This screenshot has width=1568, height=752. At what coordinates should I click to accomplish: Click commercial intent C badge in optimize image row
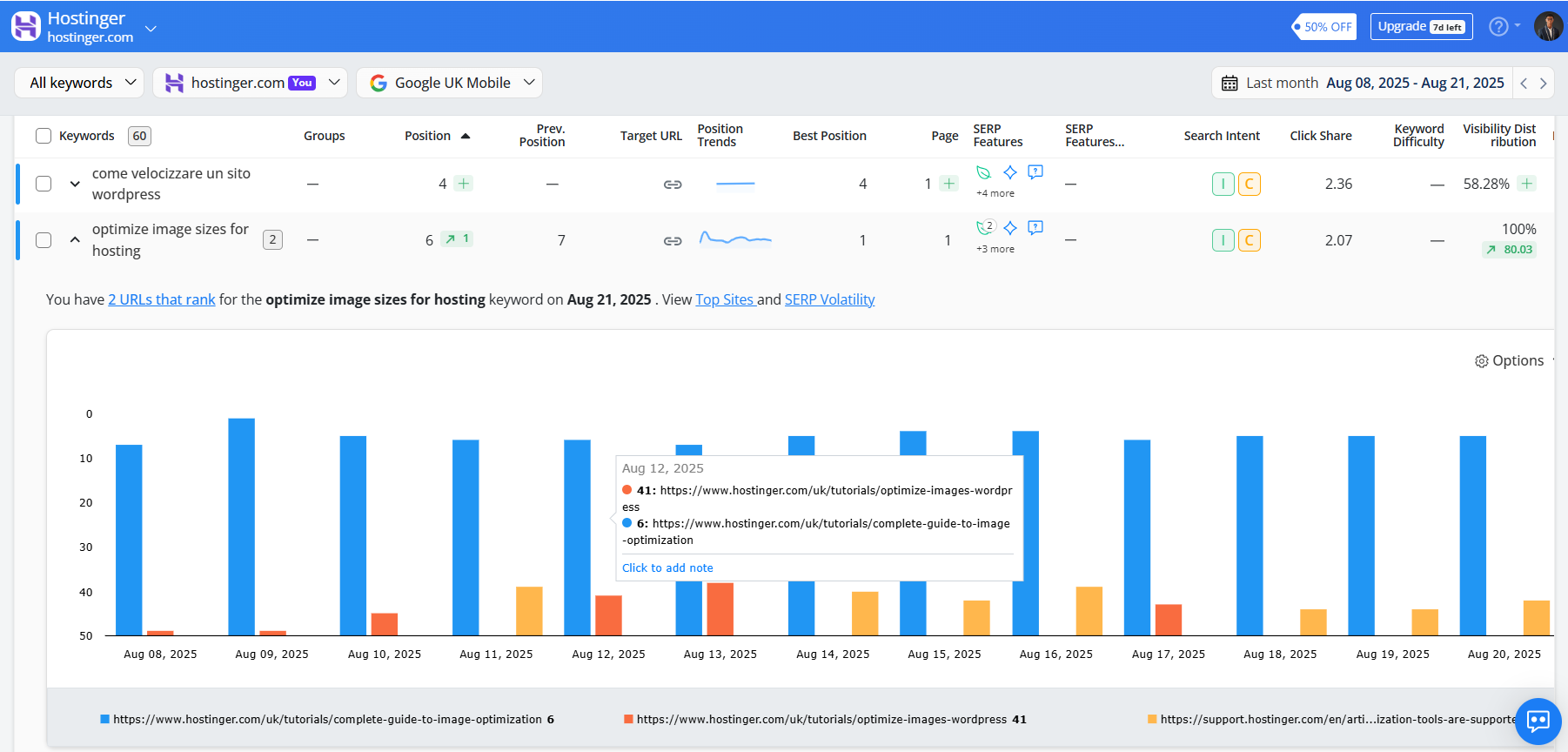[x=1250, y=240]
